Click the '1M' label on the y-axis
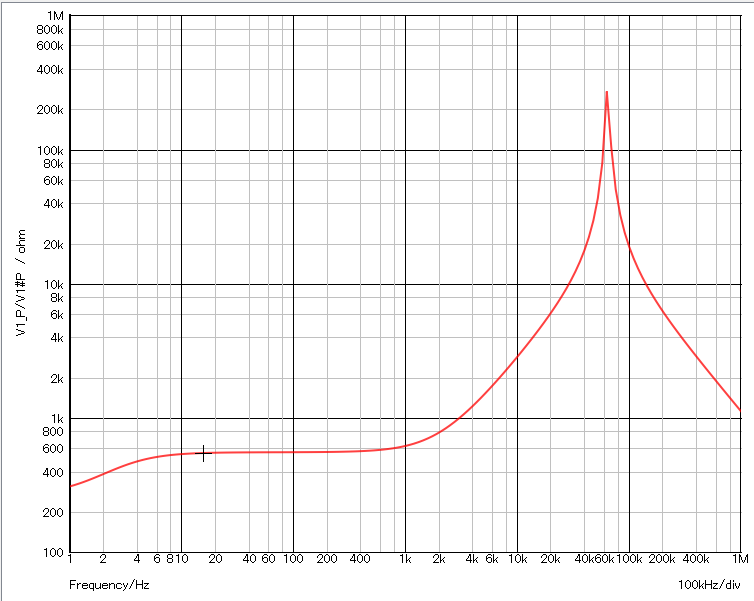 [55, 16]
